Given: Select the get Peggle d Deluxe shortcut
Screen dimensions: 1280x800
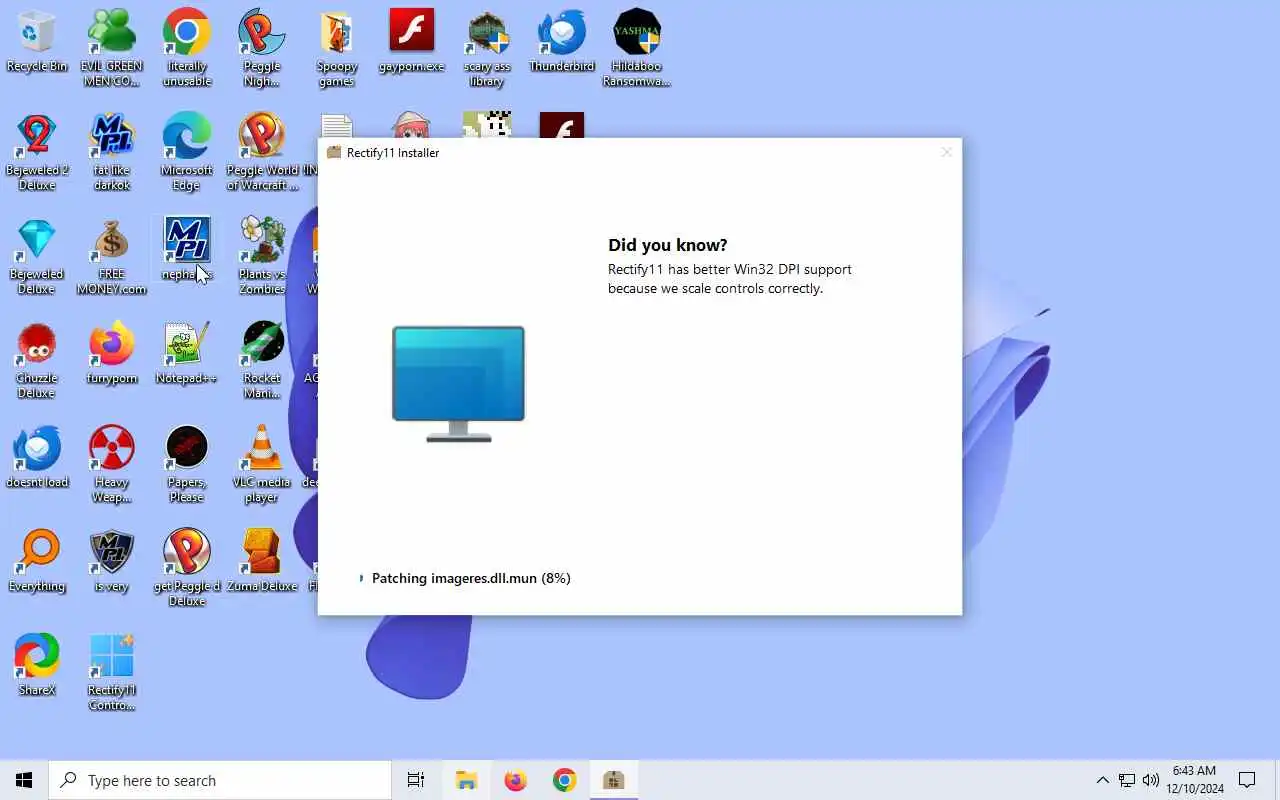Looking at the screenshot, I should pos(187,568).
